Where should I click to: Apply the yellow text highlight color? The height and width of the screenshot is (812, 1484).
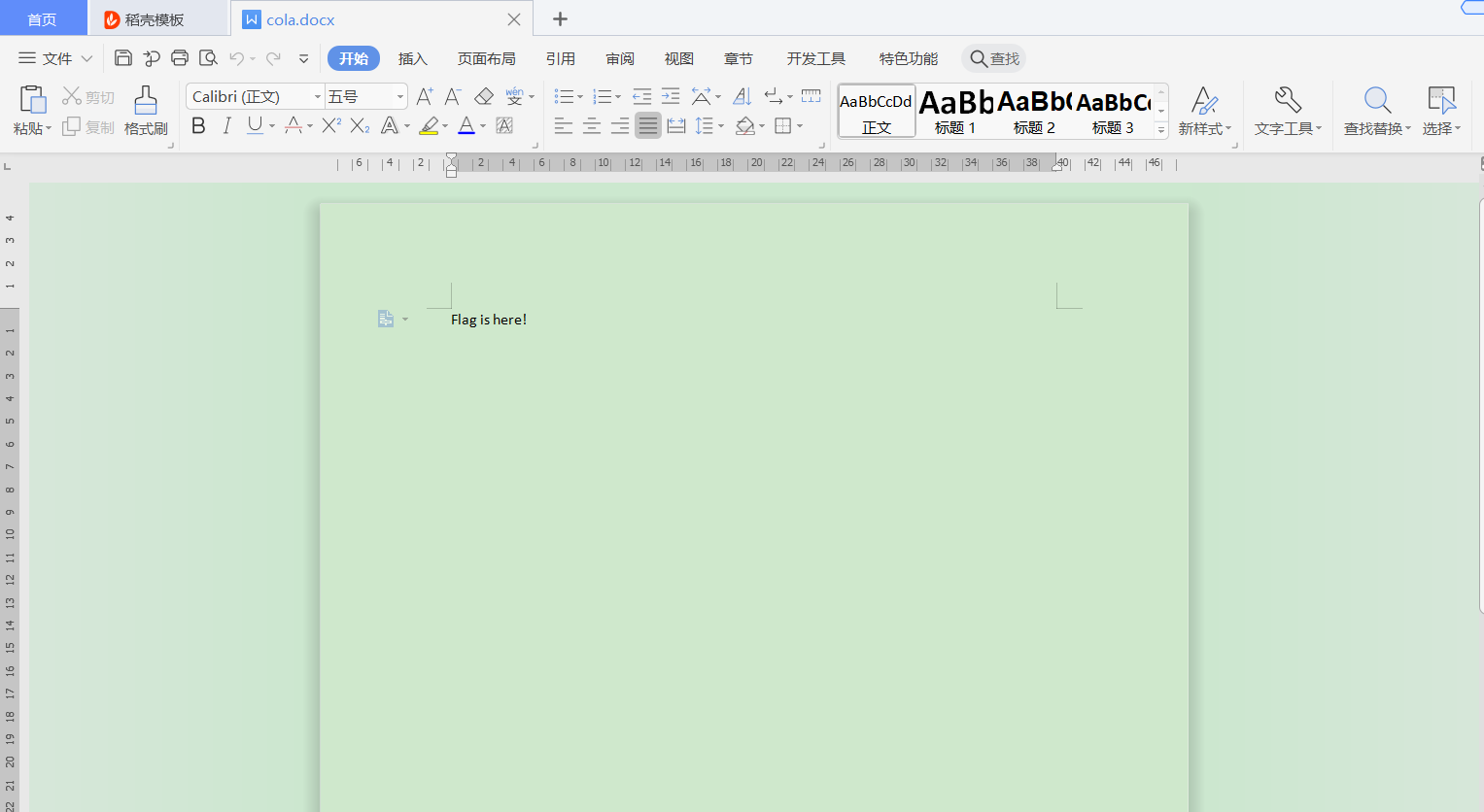point(429,125)
